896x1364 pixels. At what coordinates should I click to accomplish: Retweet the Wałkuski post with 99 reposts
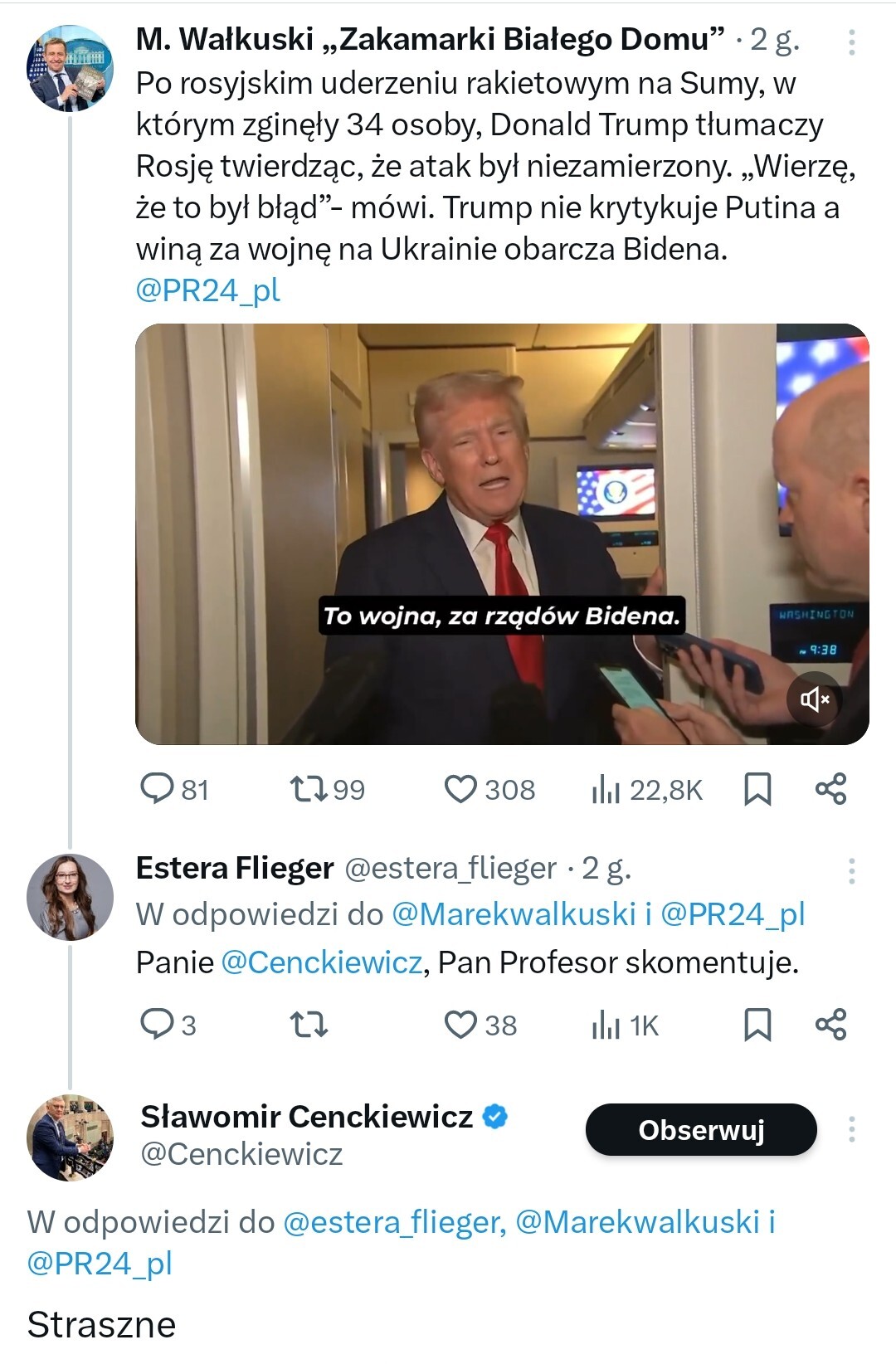(309, 789)
